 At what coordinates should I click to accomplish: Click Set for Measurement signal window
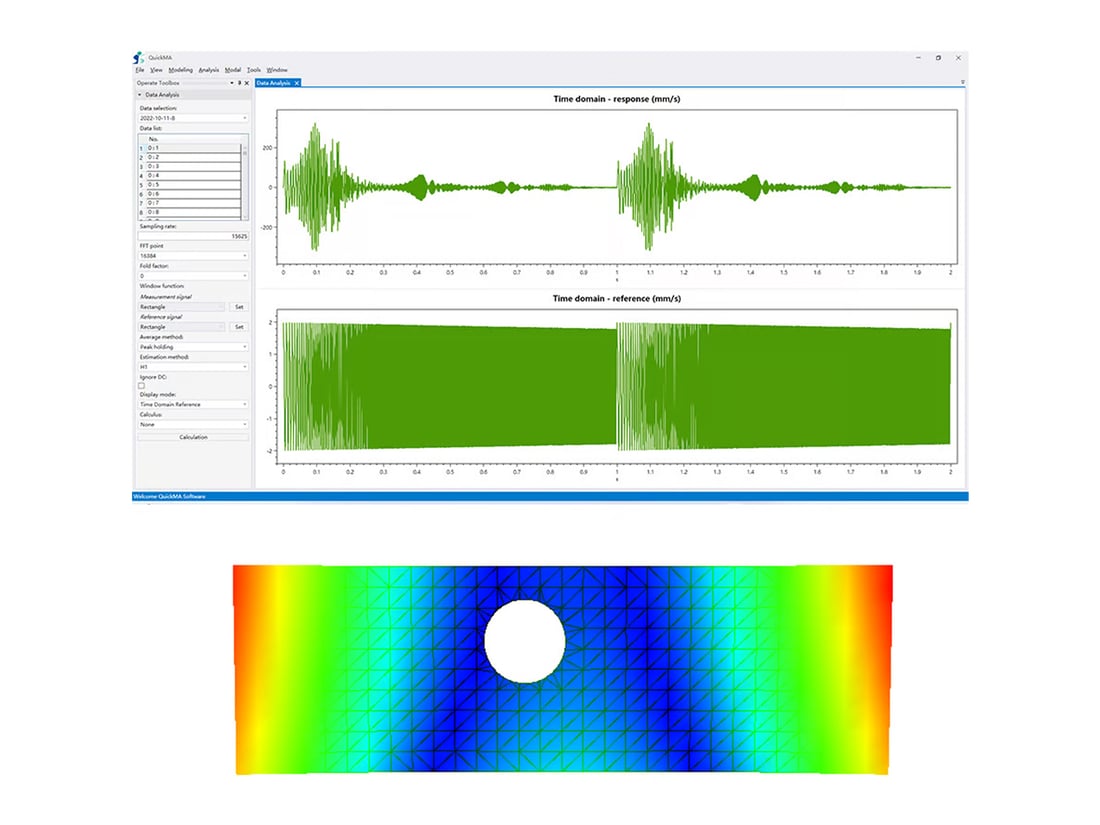point(239,307)
